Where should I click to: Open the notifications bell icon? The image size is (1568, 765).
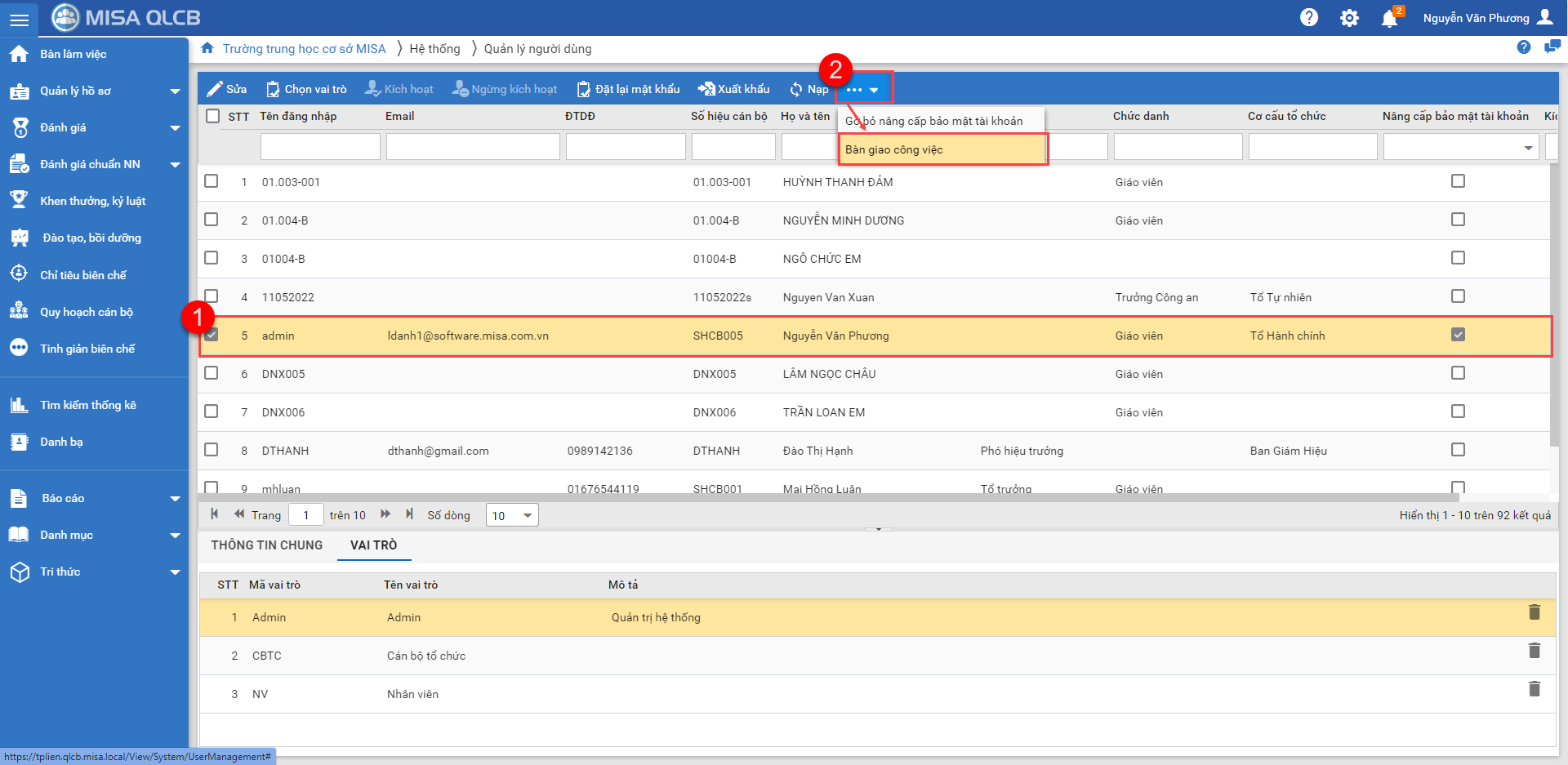[1389, 18]
